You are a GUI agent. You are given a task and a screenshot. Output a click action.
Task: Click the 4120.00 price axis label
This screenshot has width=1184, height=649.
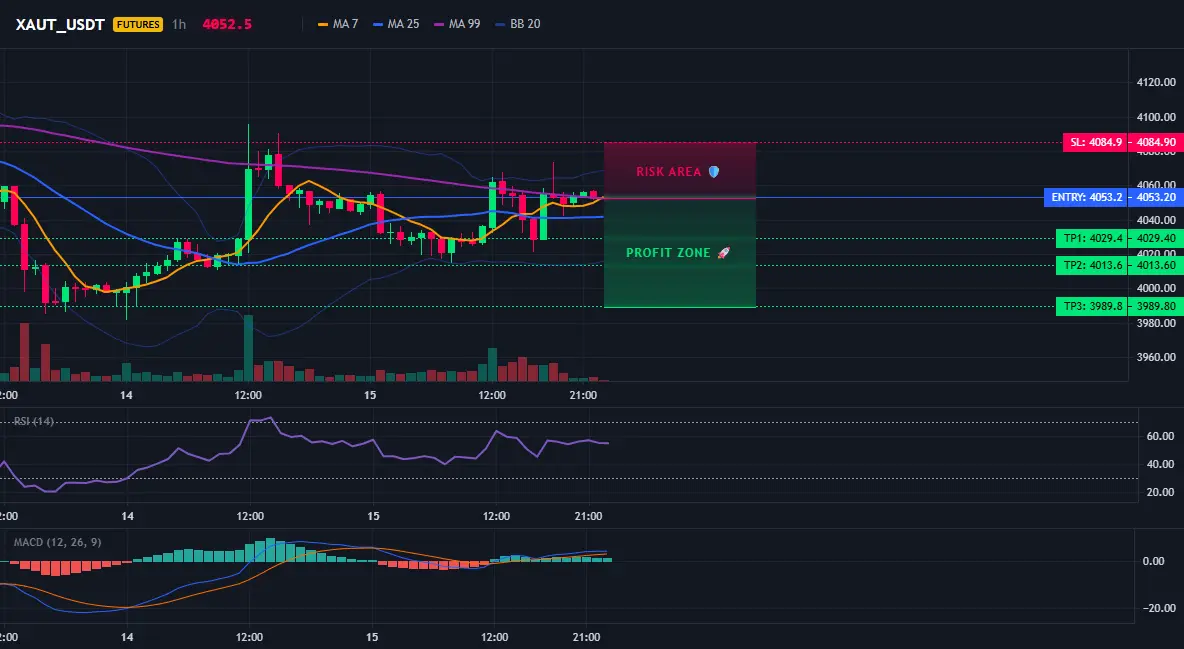coord(1156,82)
